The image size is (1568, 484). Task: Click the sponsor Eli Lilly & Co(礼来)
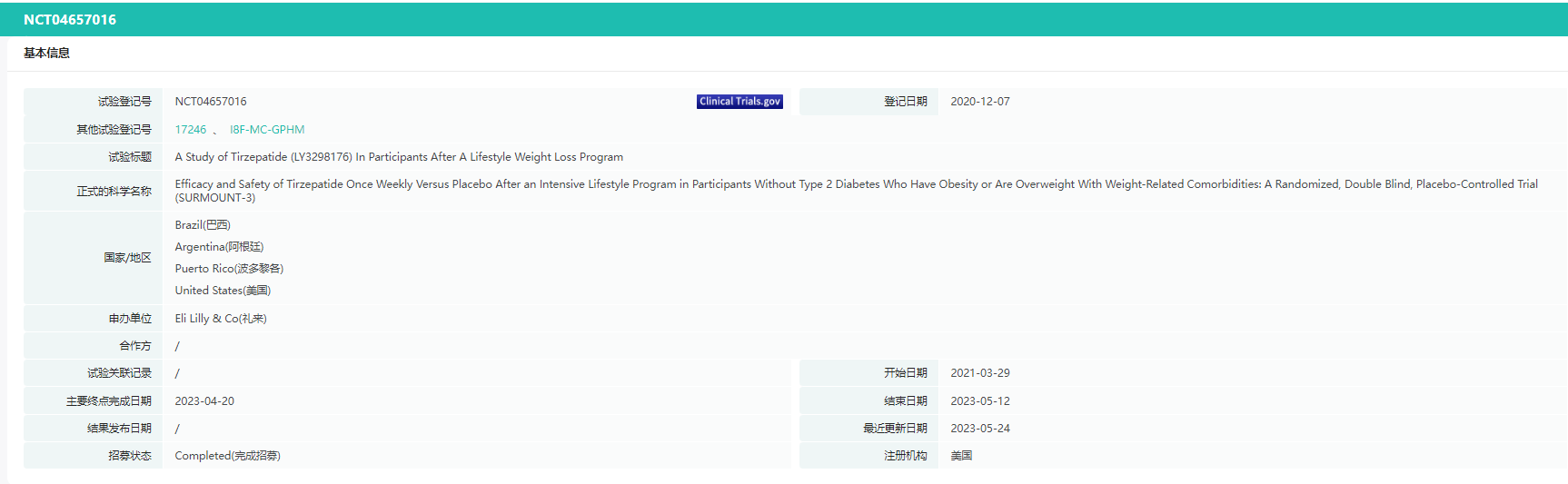[221, 319]
